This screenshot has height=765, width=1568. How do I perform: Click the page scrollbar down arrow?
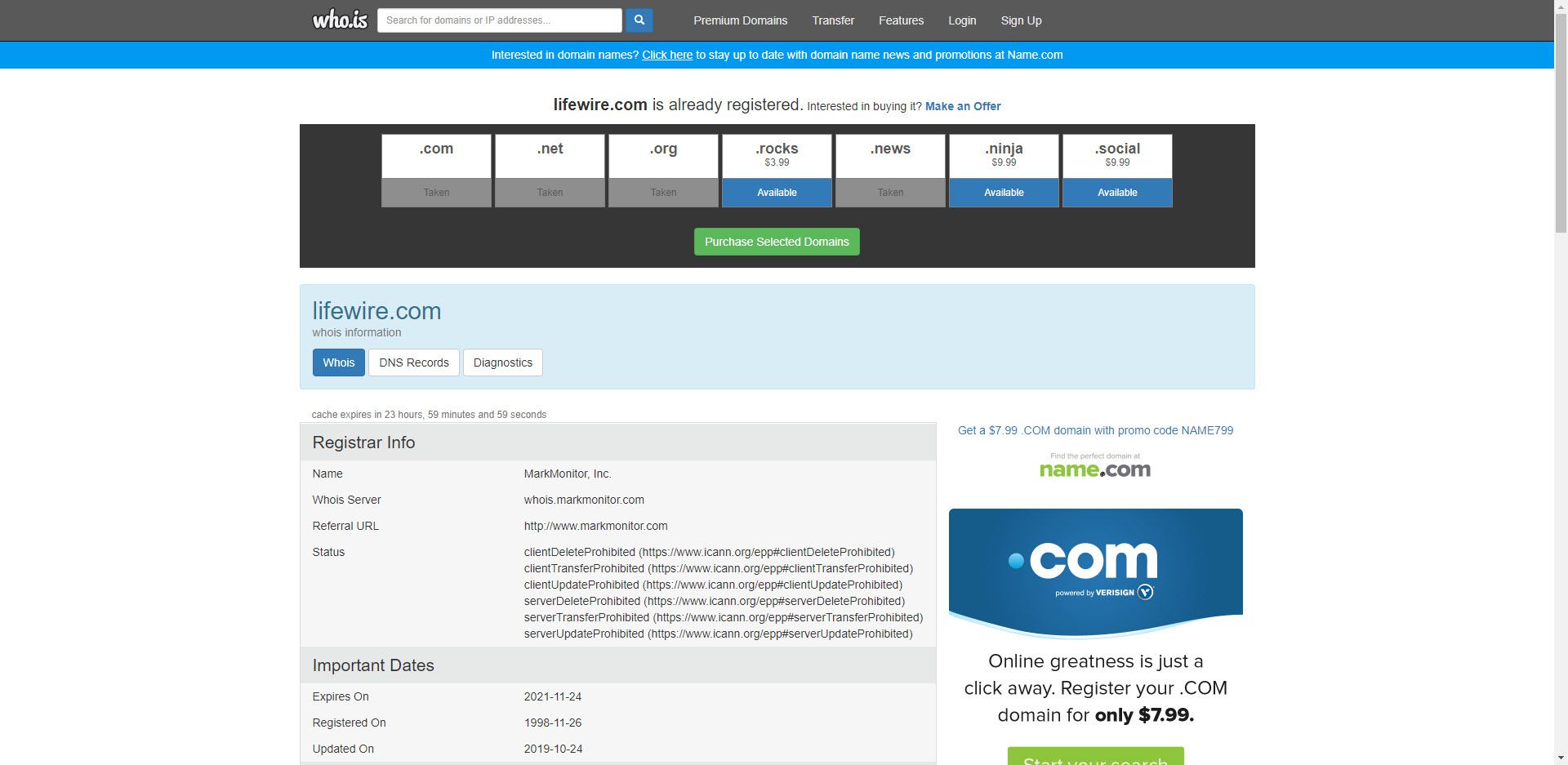pyautogui.click(x=1561, y=758)
